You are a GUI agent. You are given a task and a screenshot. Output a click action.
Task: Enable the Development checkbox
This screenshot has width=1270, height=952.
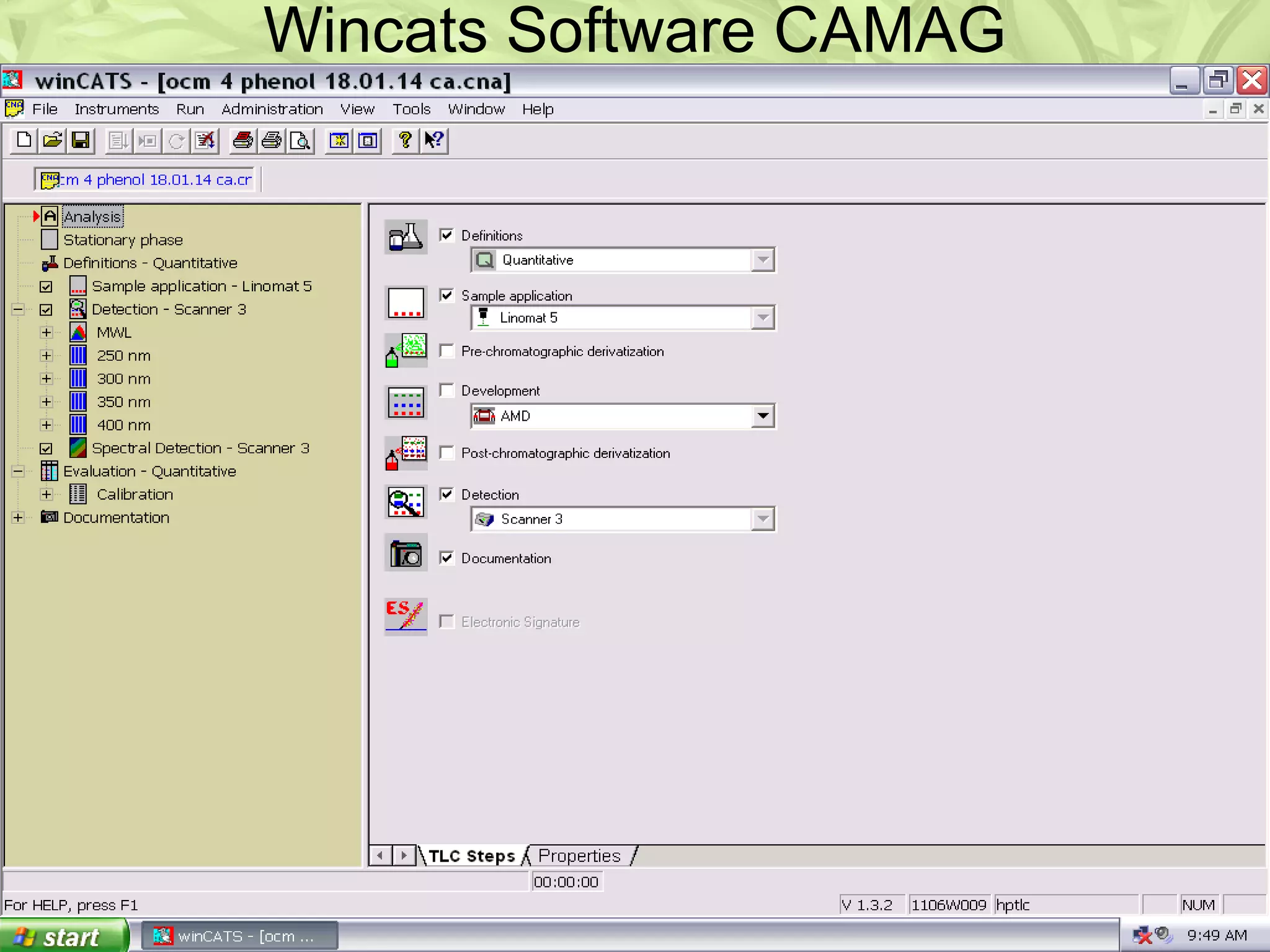[x=446, y=390]
